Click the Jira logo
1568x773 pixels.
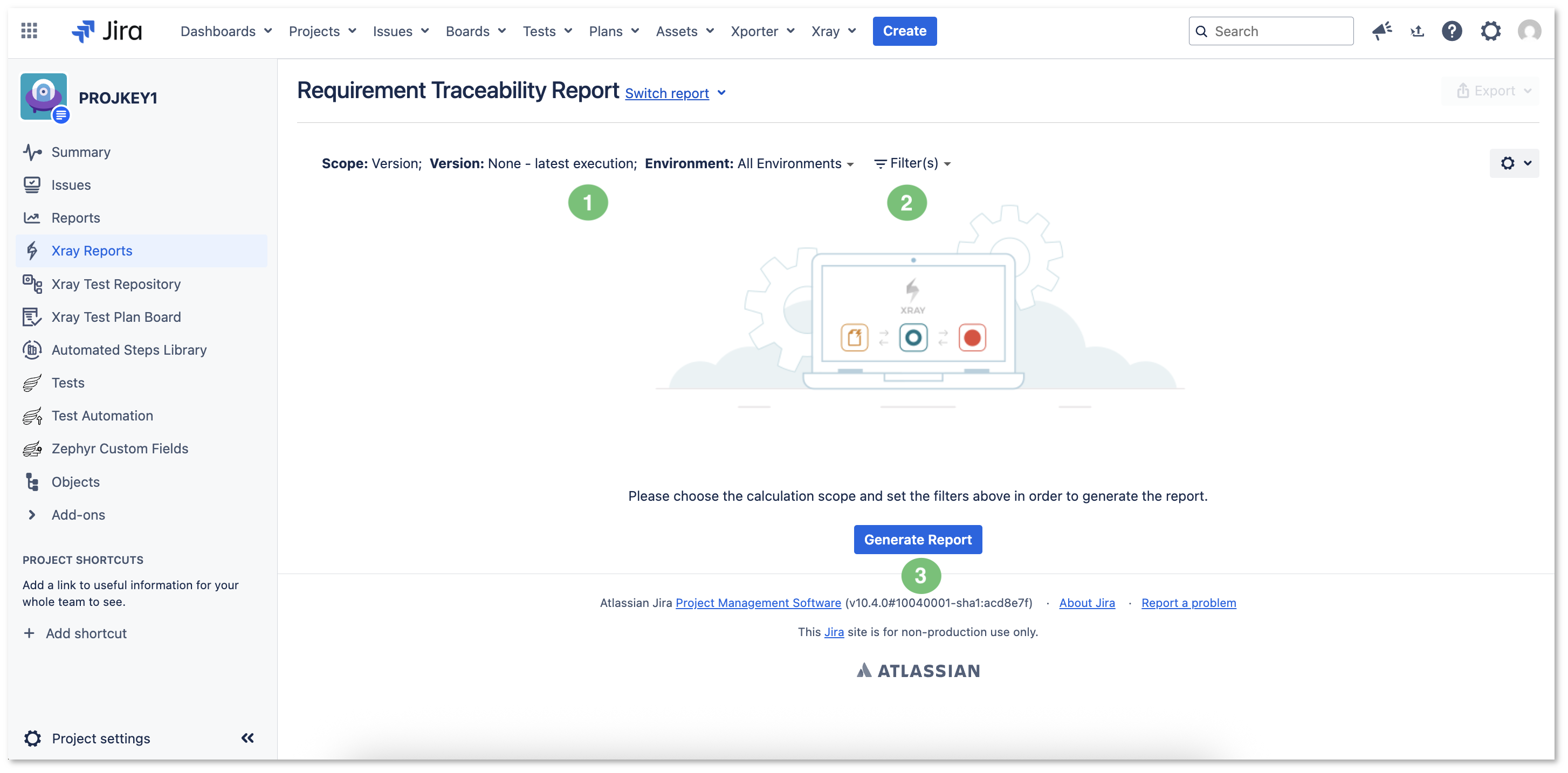tap(107, 30)
